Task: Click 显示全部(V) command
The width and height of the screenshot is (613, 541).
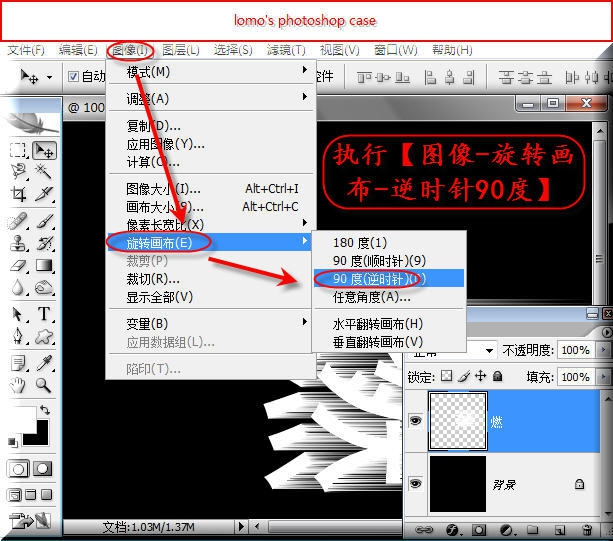Action: [x=211, y=297]
